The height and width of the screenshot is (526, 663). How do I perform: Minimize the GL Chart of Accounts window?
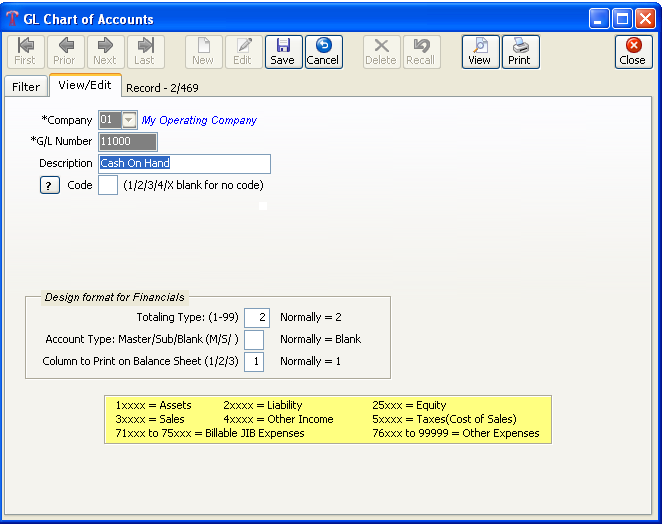[599, 19]
